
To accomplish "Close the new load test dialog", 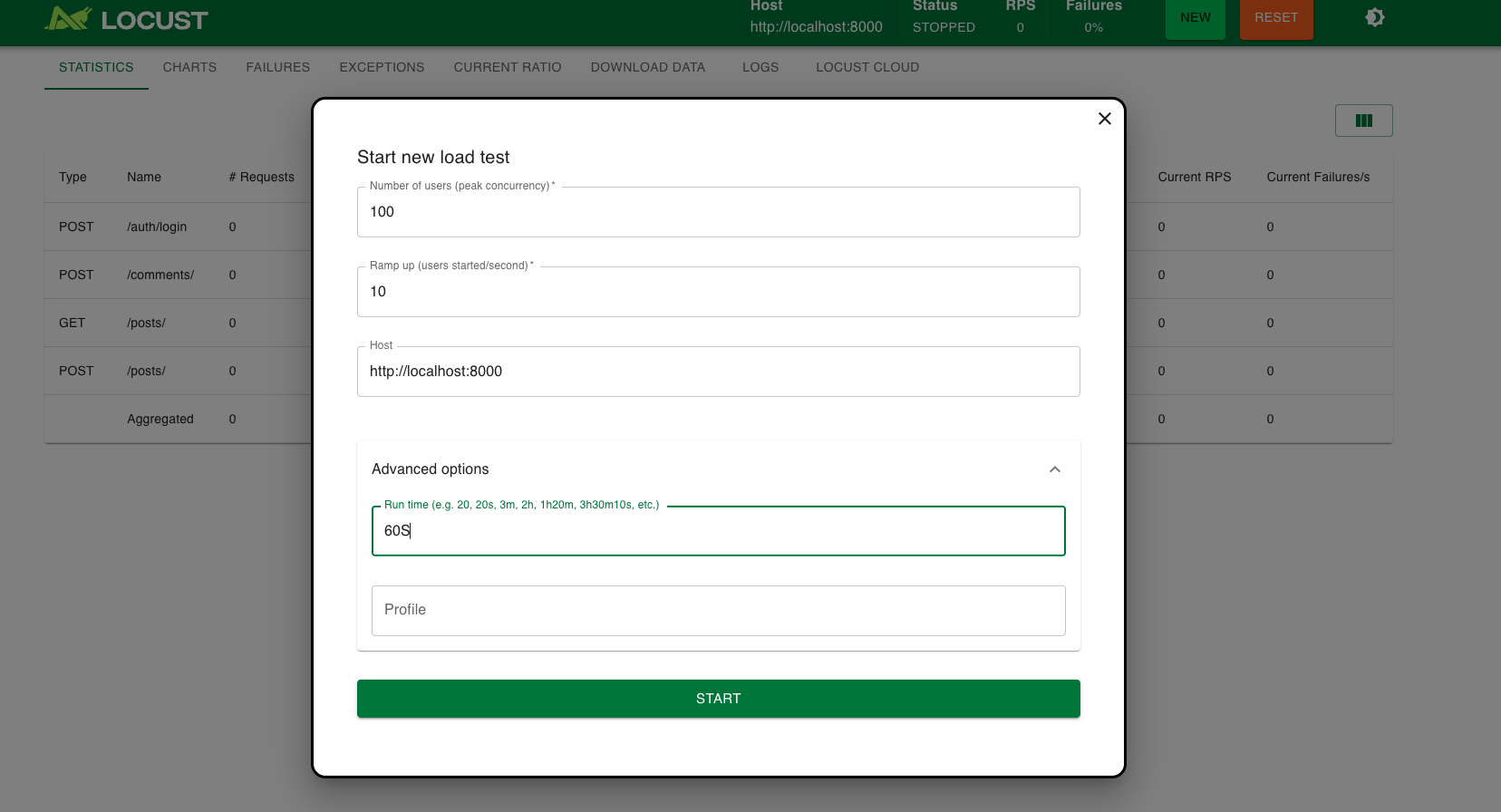I will pyautogui.click(x=1104, y=119).
